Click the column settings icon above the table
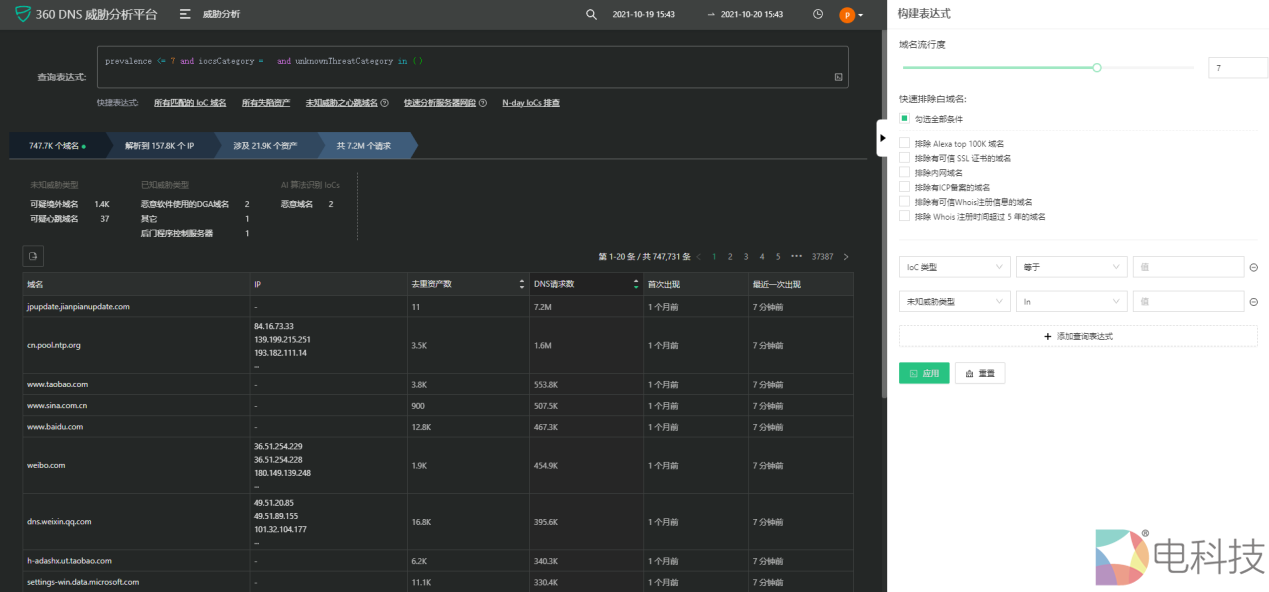 pos(33,256)
